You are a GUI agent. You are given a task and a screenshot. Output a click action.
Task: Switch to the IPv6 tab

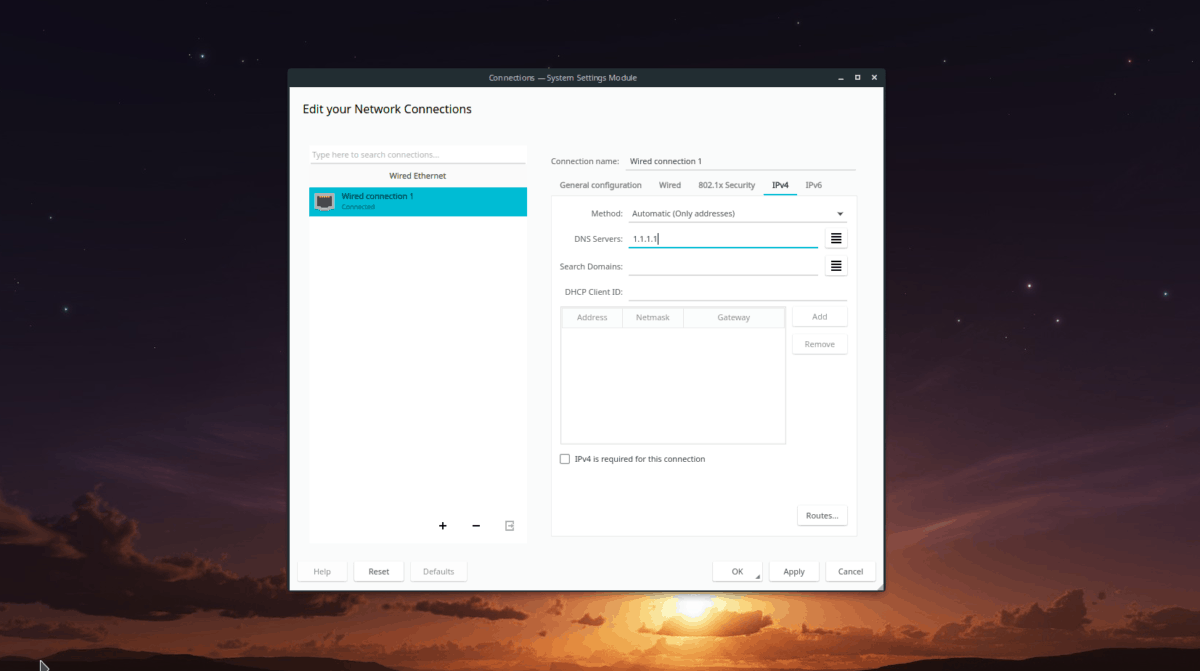point(814,185)
